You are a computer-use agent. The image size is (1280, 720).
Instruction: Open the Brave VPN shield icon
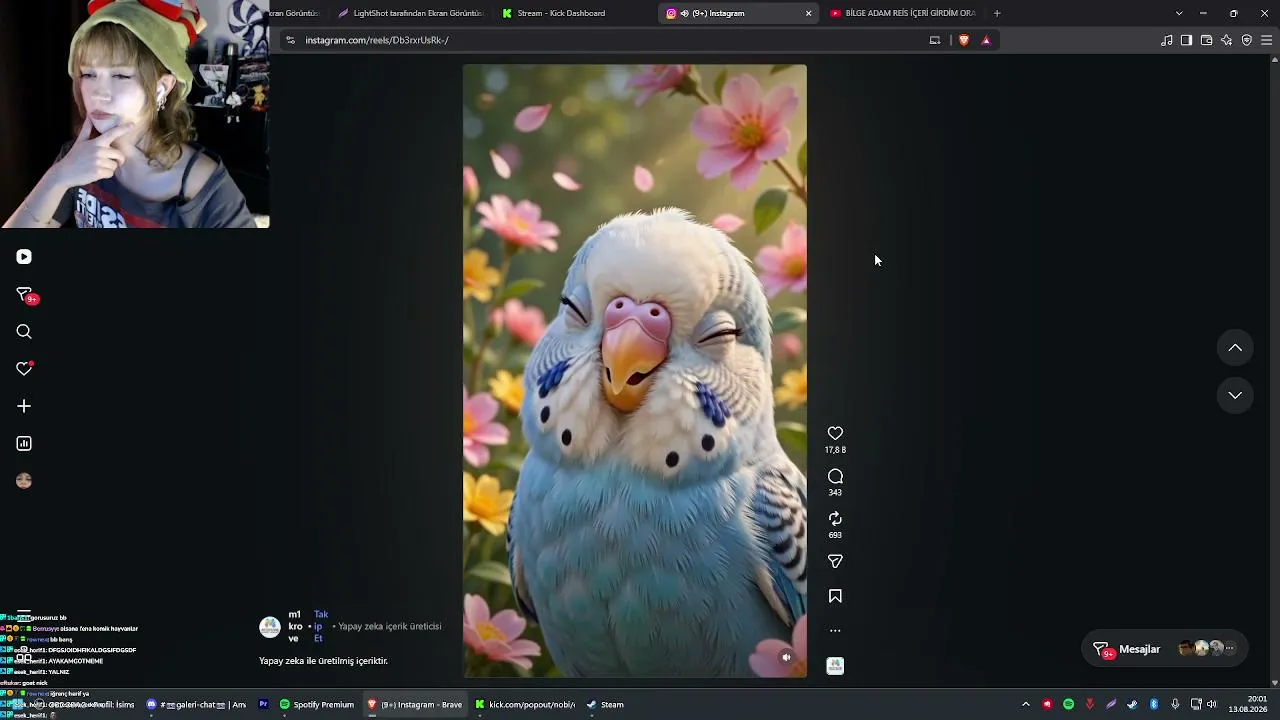click(x=1247, y=40)
